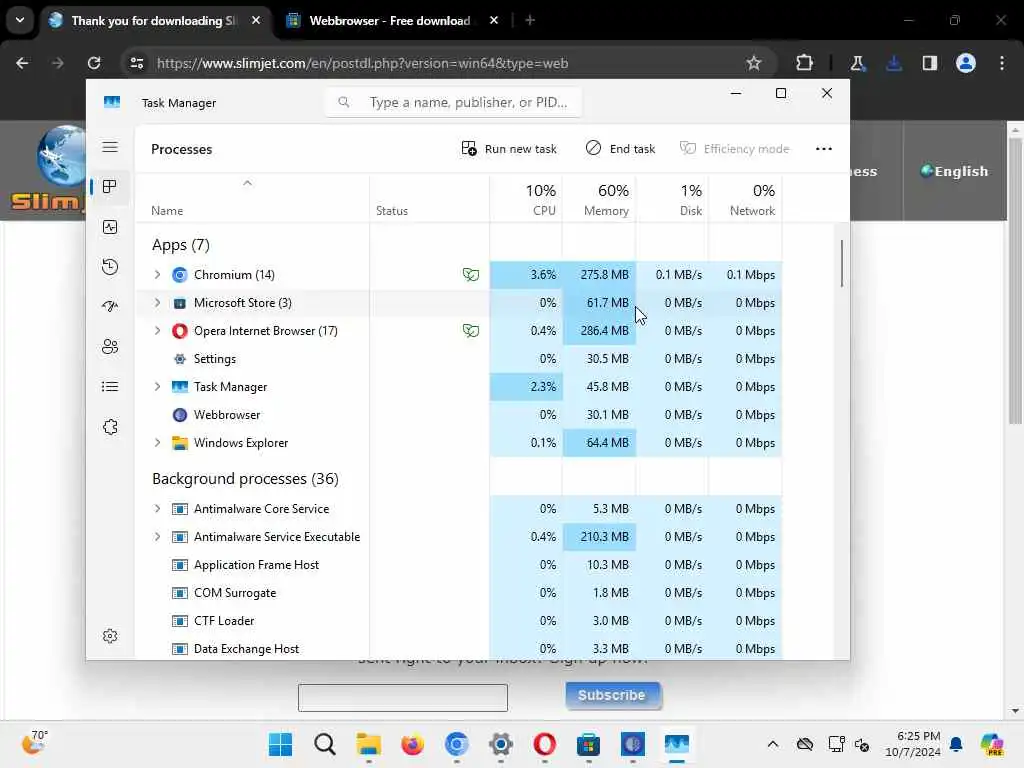The image size is (1024, 768).
Task: Expand the Microsoft Store (3) process group
Action: (x=157, y=302)
